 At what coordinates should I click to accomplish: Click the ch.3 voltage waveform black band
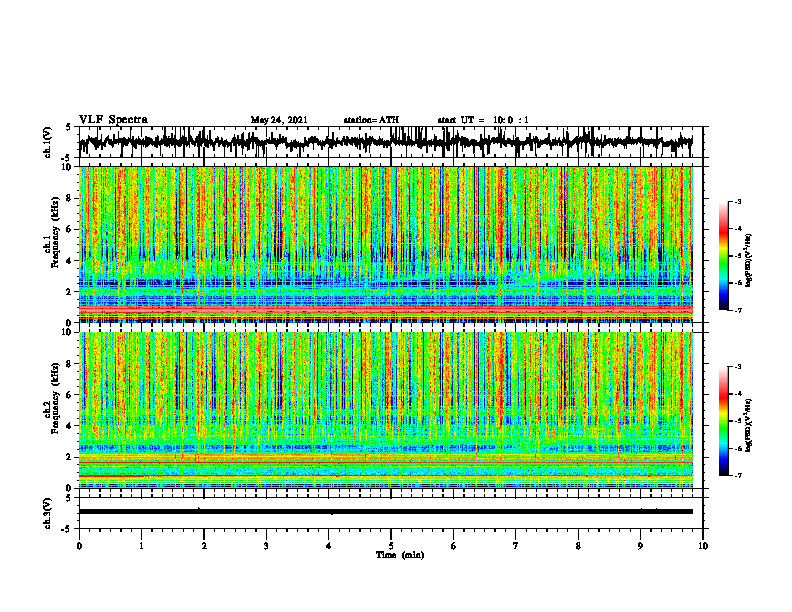coord(386,512)
